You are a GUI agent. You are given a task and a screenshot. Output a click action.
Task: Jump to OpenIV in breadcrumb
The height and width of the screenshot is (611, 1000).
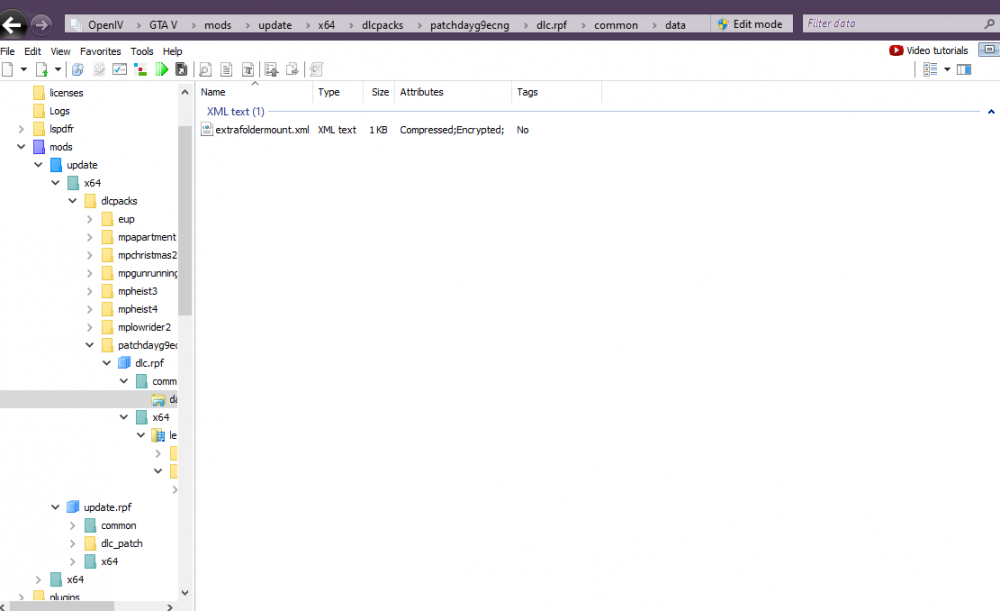point(105,25)
